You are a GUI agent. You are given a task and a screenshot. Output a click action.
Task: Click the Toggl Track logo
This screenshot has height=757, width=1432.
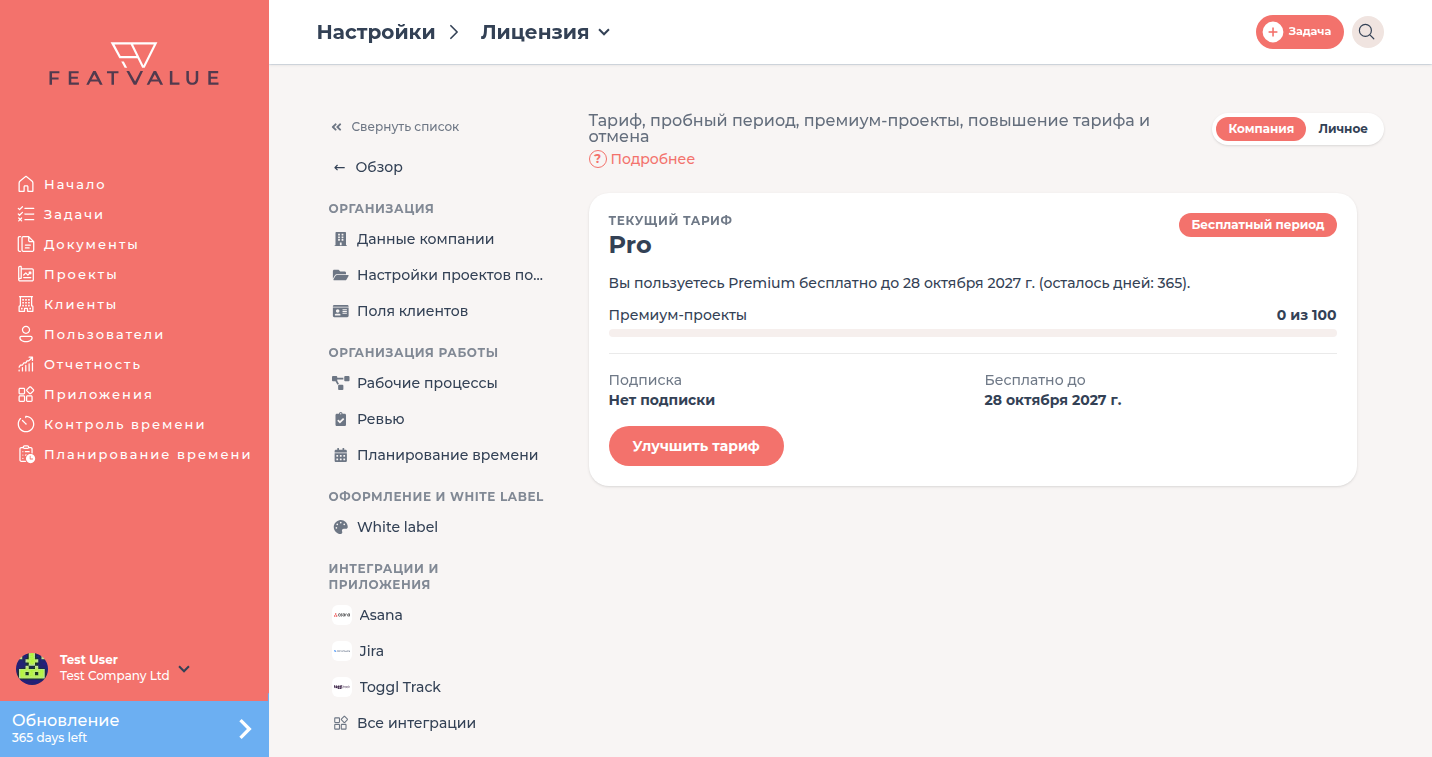341,687
